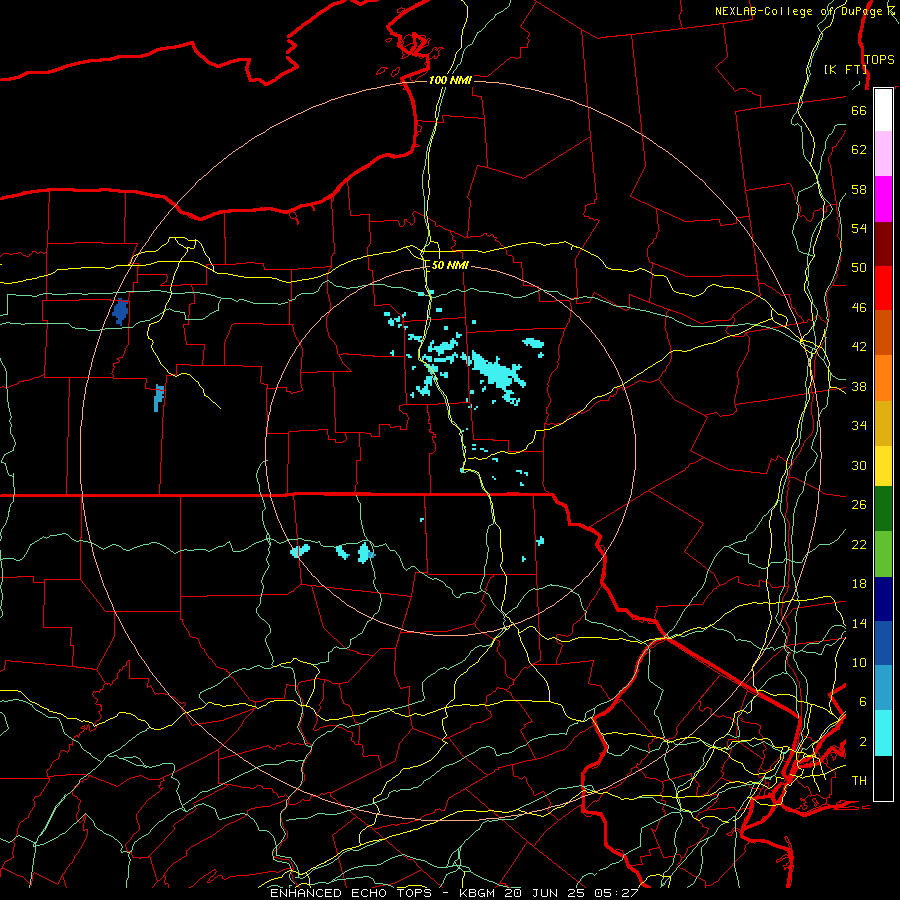The width and height of the screenshot is (900, 900).
Task: Pick the navy blue legend swatch
Action: 883,599
